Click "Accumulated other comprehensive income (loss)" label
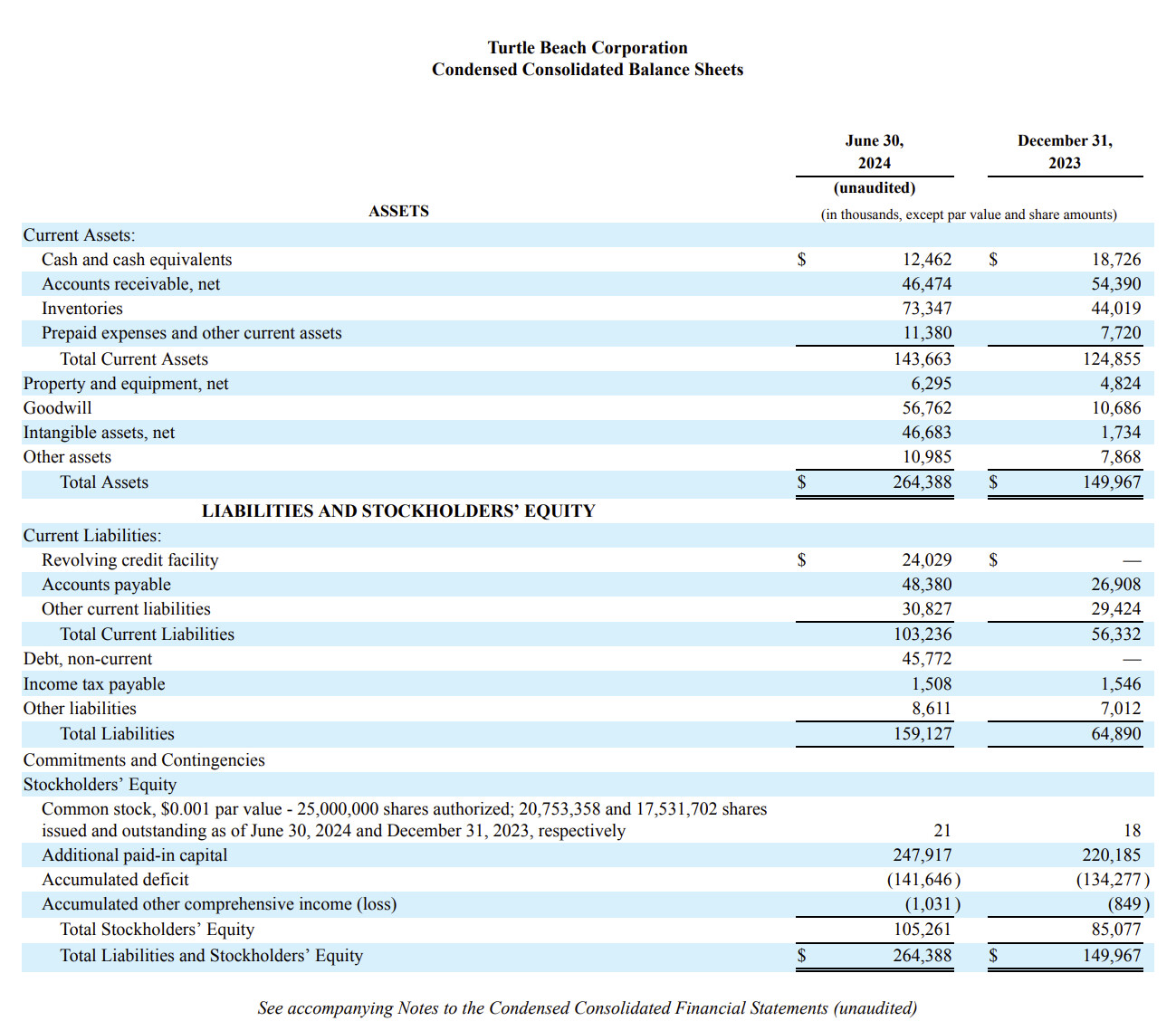 [x=219, y=904]
